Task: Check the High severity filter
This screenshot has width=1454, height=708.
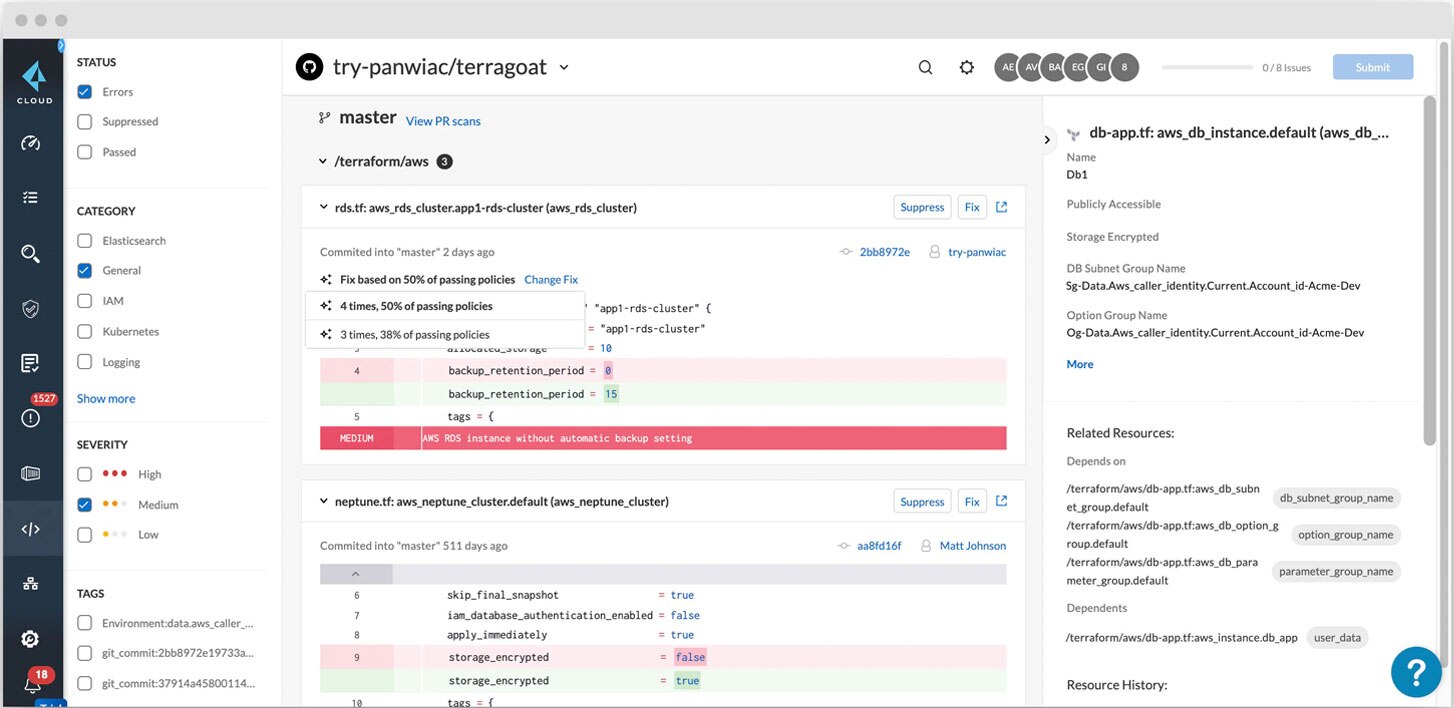Action: click(85, 474)
